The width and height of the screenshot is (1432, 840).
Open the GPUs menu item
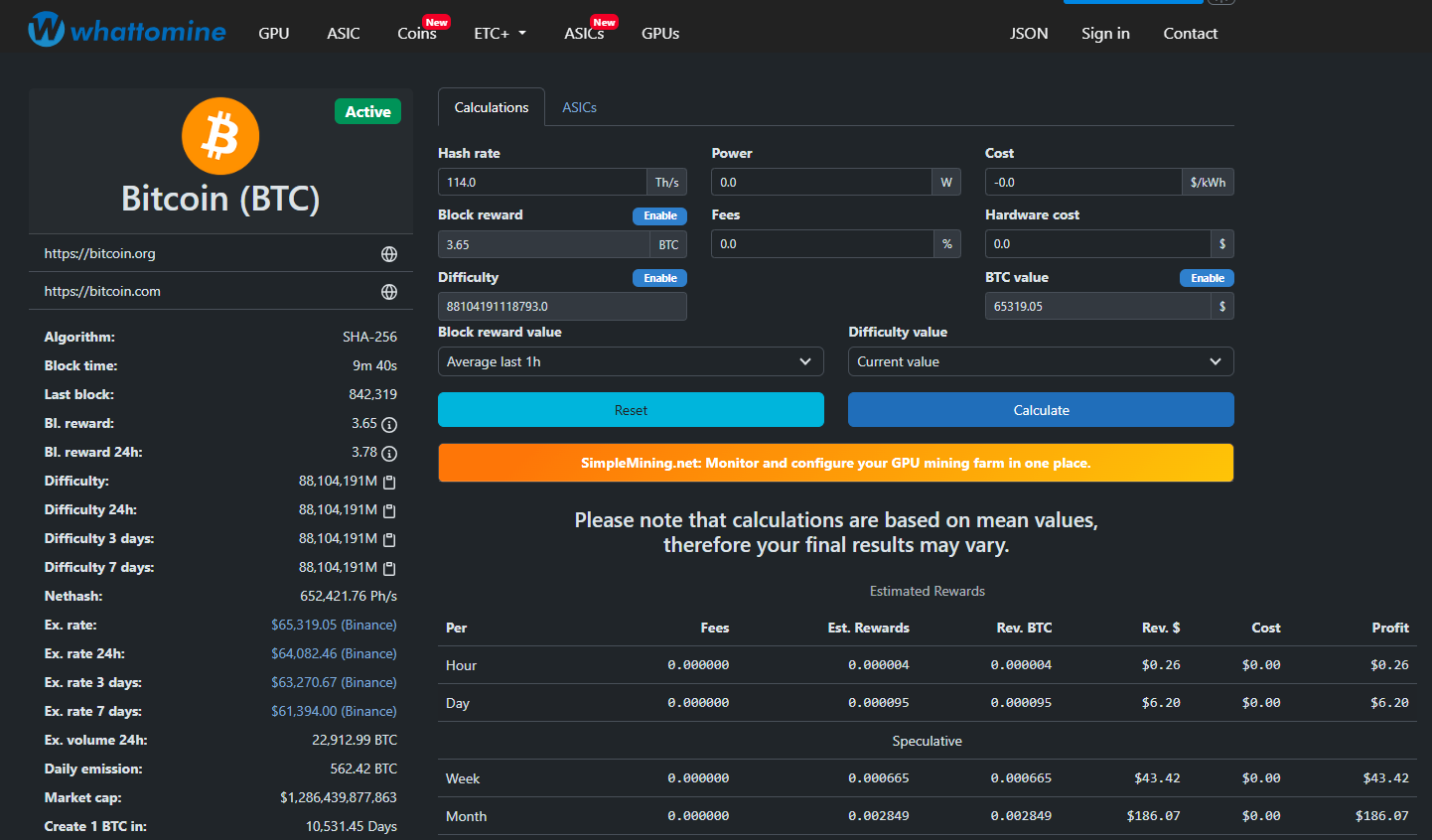click(660, 34)
